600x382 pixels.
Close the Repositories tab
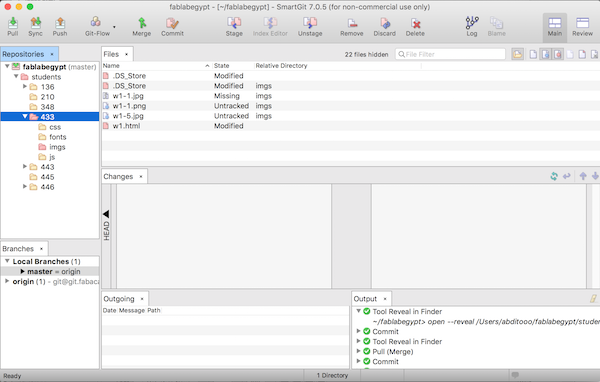tap(52, 54)
